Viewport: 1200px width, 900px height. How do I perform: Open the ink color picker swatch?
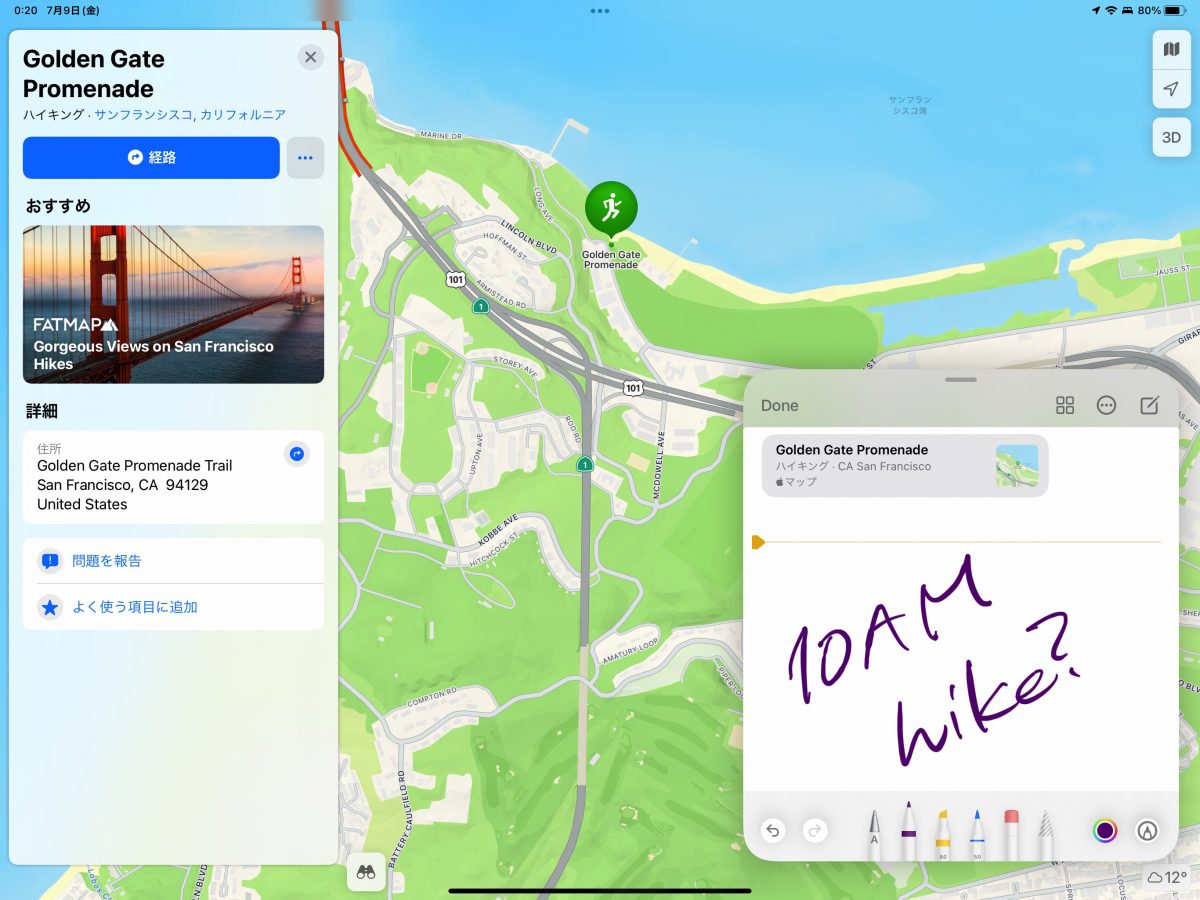[1105, 831]
